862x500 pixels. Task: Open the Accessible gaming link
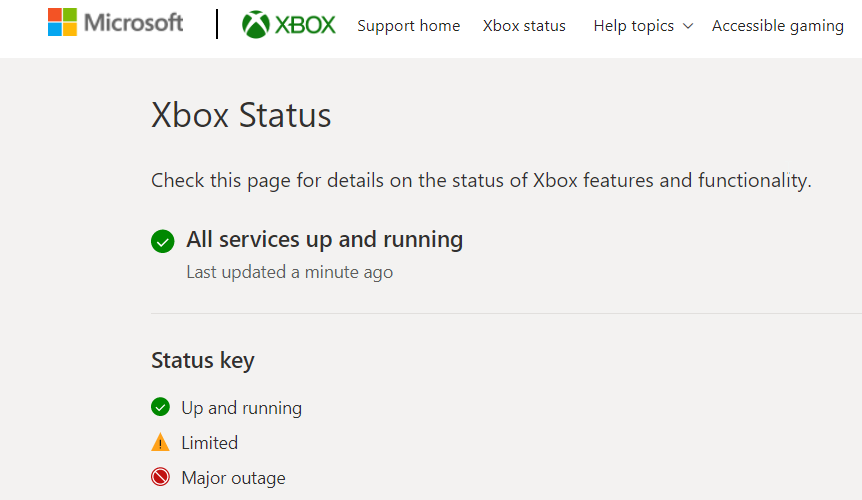(x=778, y=26)
